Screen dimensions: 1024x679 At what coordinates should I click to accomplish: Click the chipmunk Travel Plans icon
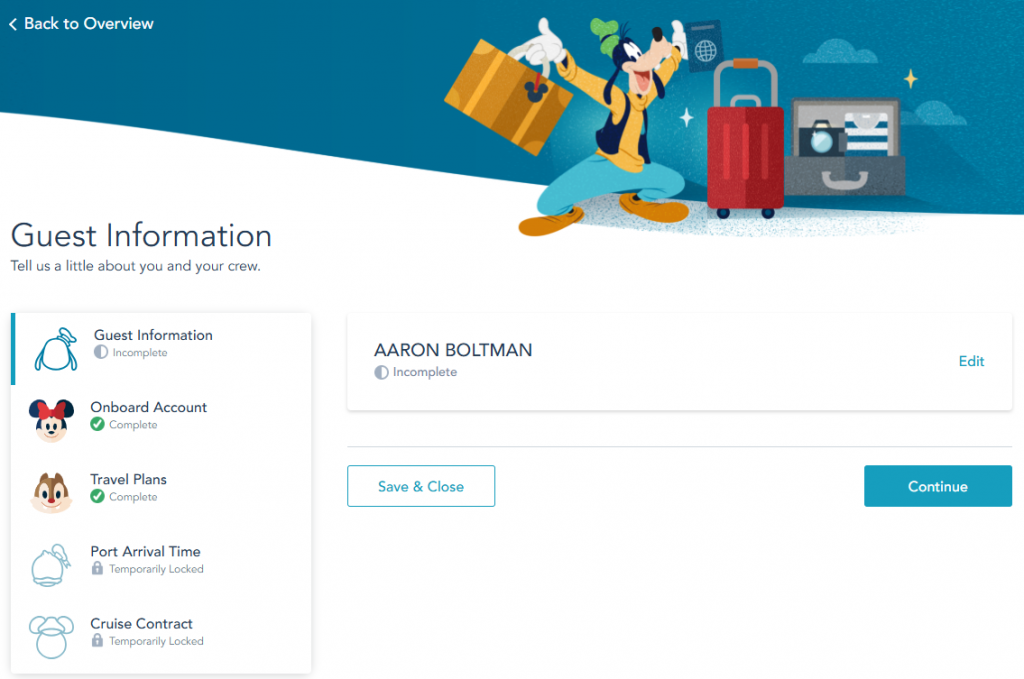(x=51, y=492)
